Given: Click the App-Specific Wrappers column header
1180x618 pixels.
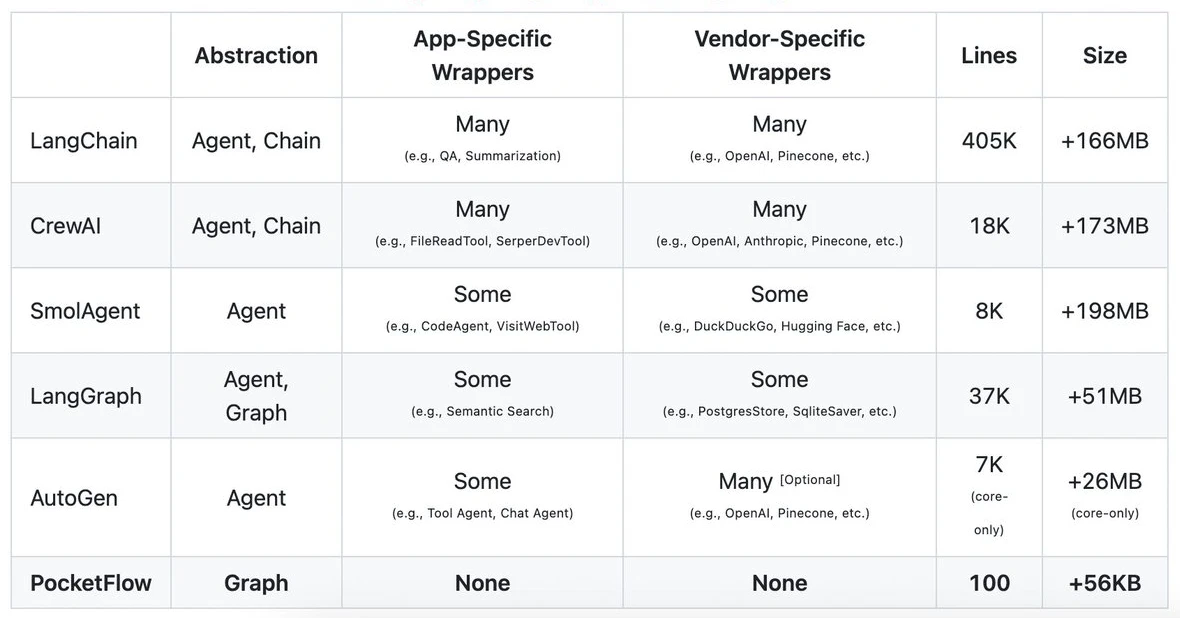Looking at the screenshot, I should click(x=482, y=55).
